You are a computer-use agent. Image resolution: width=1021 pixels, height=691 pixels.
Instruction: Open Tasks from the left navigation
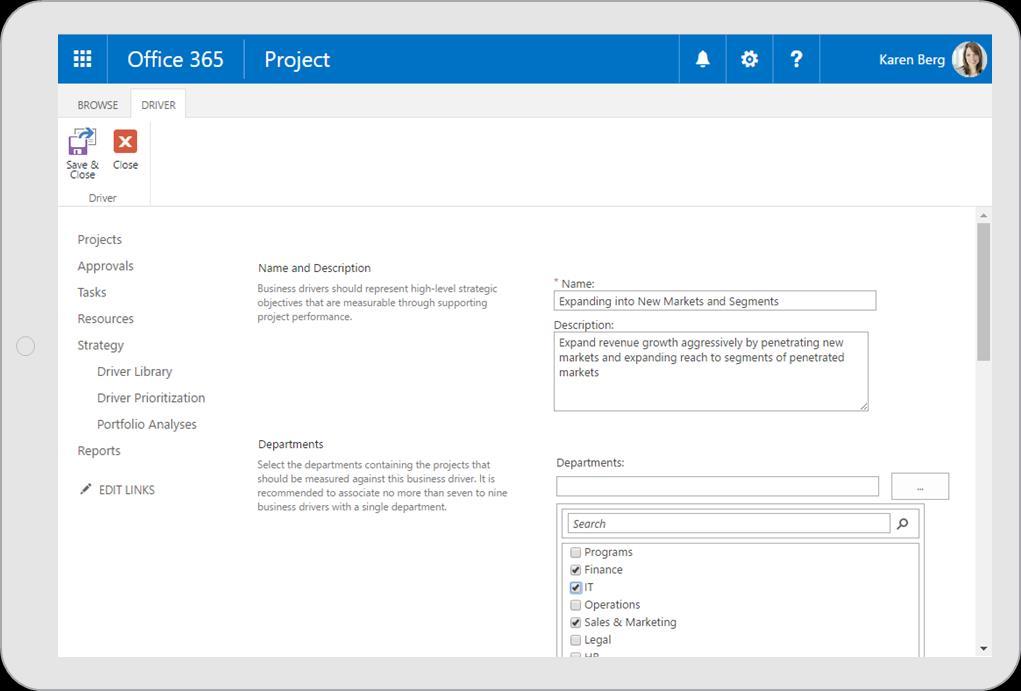tap(92, 292)
